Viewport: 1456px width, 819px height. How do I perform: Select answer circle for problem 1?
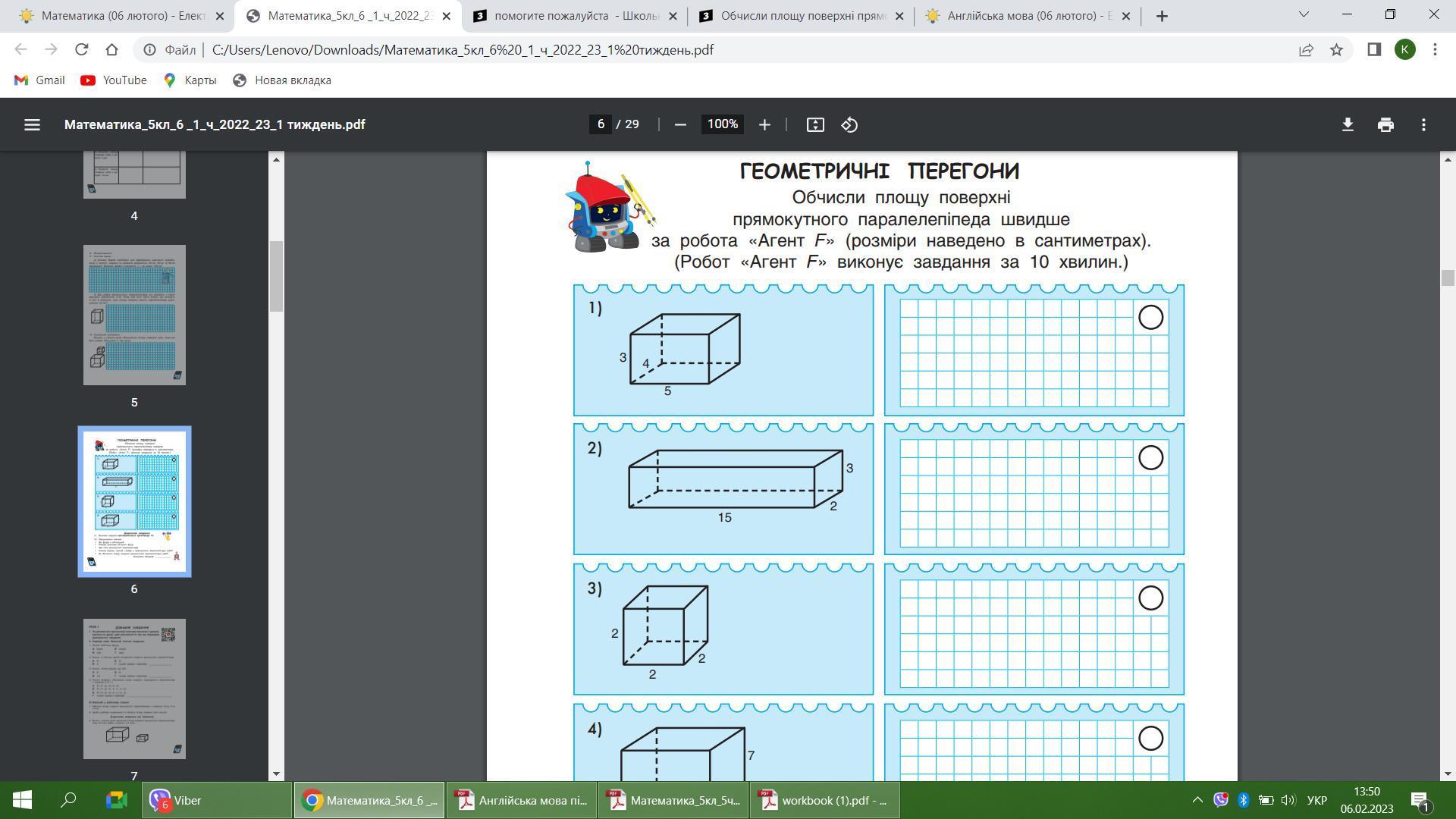(1150, 317)
